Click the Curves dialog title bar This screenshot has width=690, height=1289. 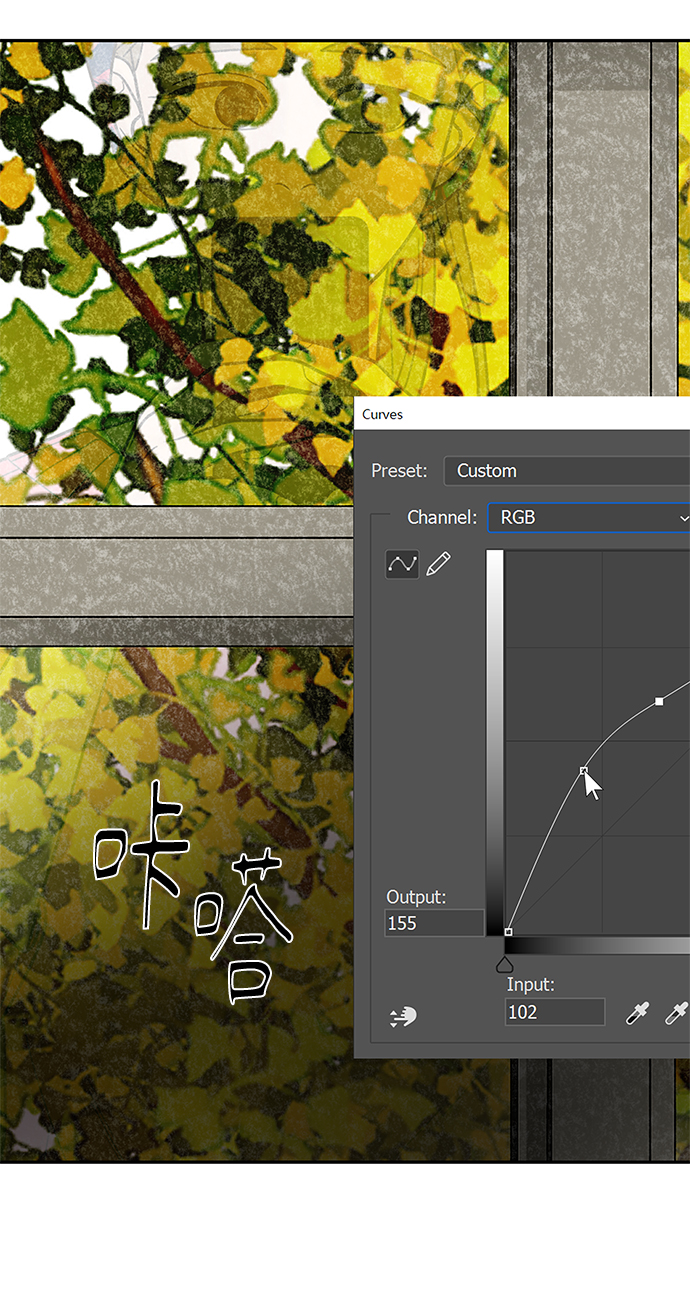tap(520, 414)
